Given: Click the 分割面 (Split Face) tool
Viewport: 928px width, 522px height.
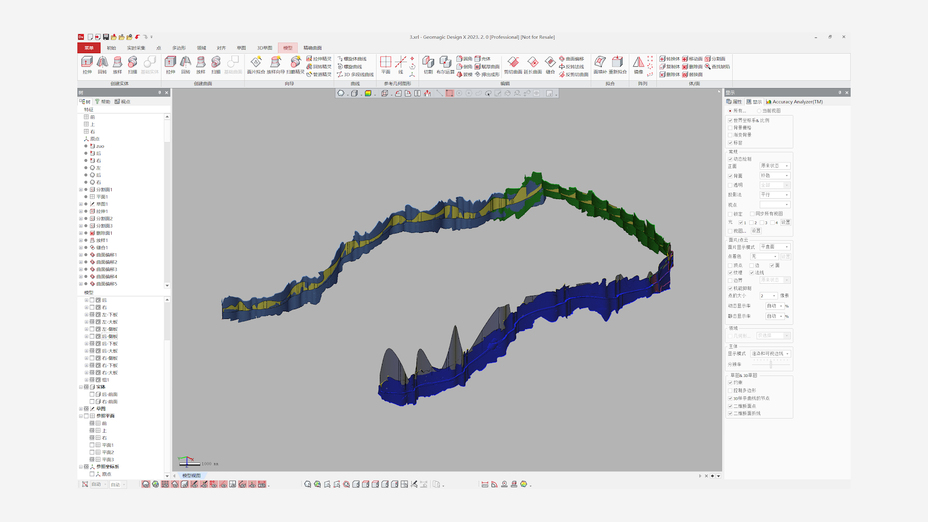Looking at the screenshot, I should coord(716,59).
